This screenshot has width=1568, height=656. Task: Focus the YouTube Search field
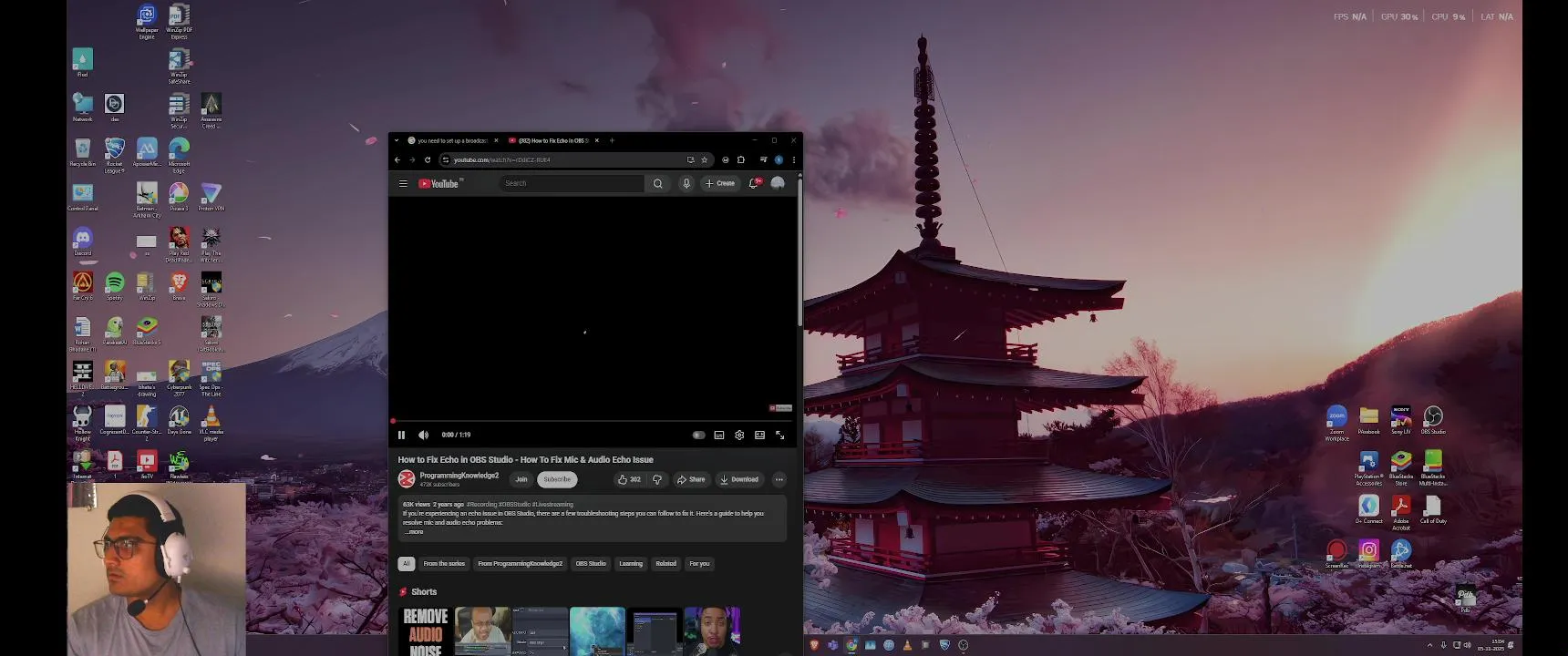(571, 183)
